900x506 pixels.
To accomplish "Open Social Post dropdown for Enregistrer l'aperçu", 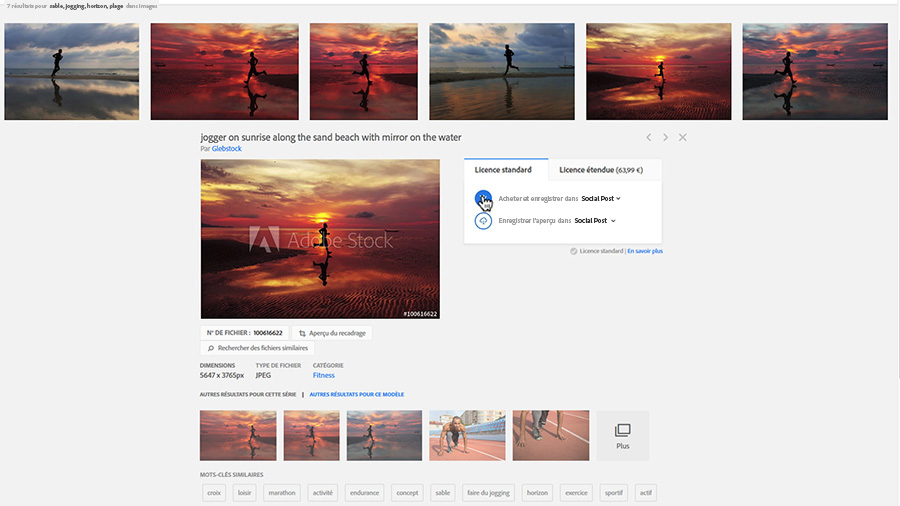I will pos(595,220).
